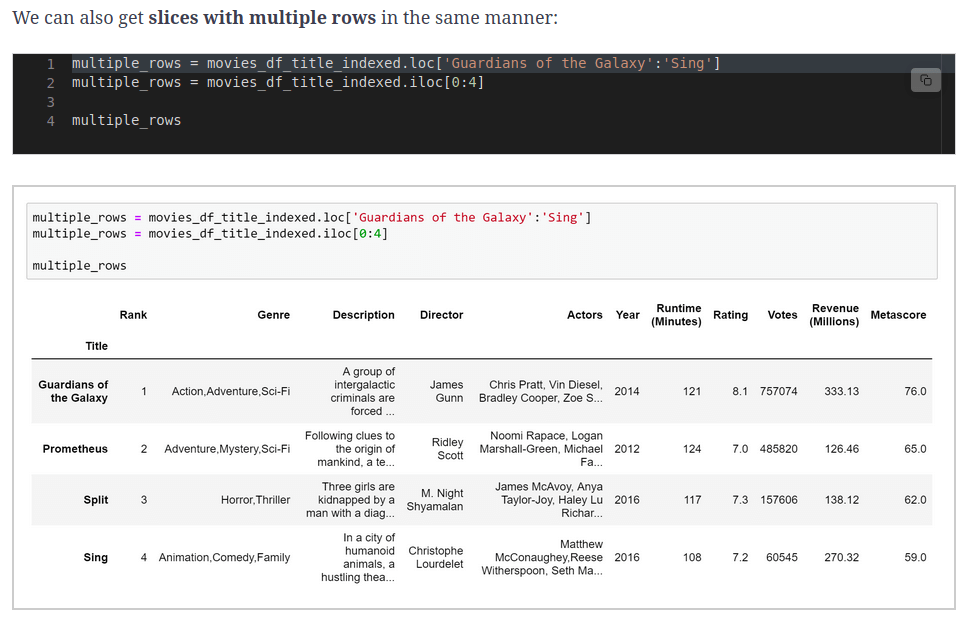Click the votes value 485820
The width and height of the screenshot is (965, 623).
coord(779,449)
